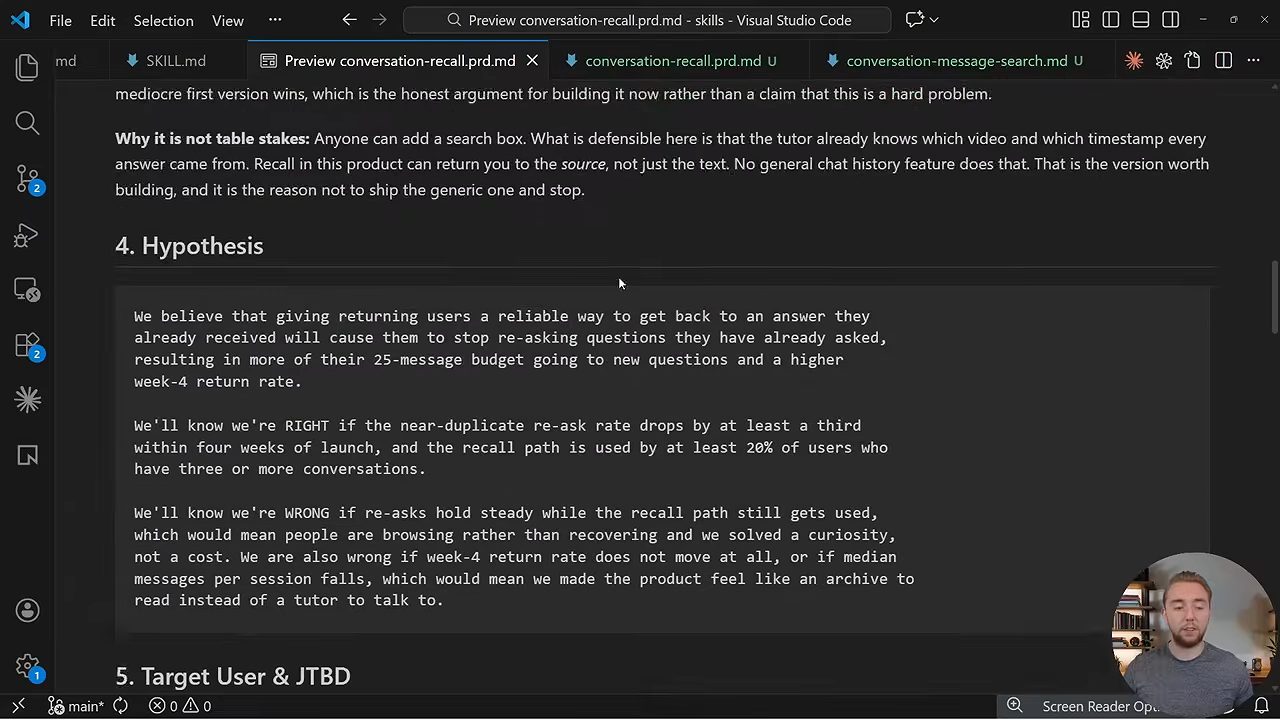1280x720 pixels.
Task: Synchronize changes from the status bar
Action: pyautogui.click(x=120, y=706)
